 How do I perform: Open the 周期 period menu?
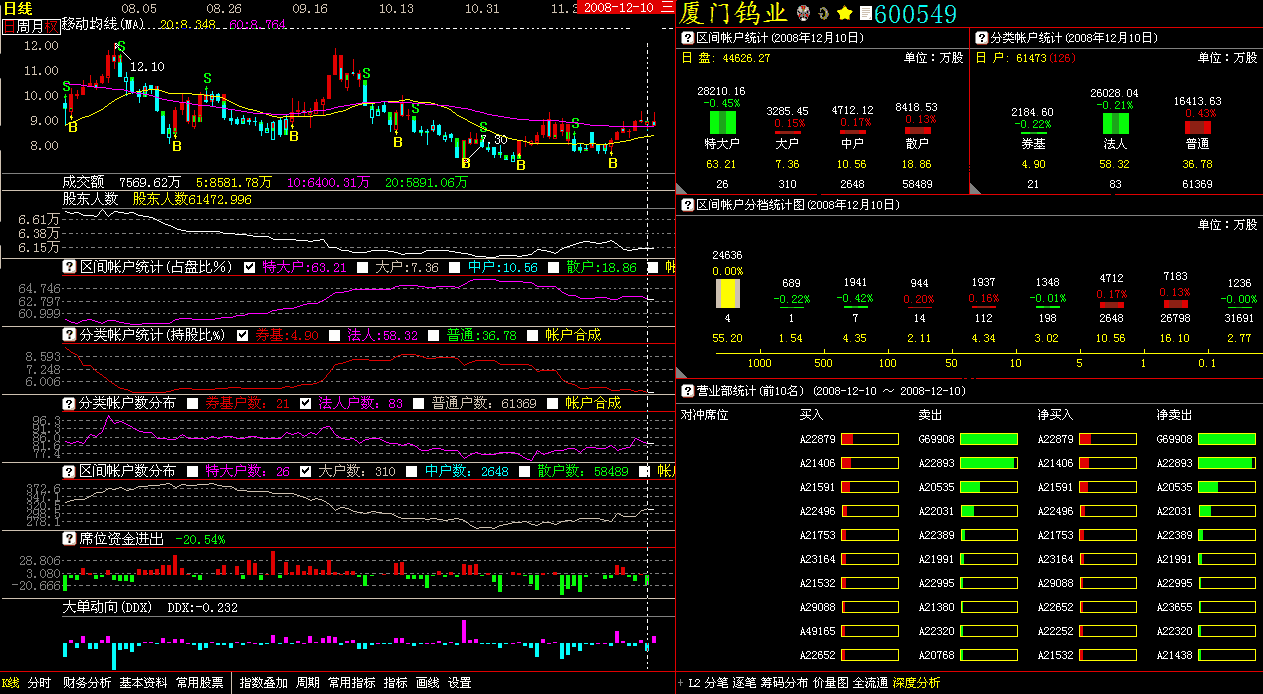coord(308,683)
